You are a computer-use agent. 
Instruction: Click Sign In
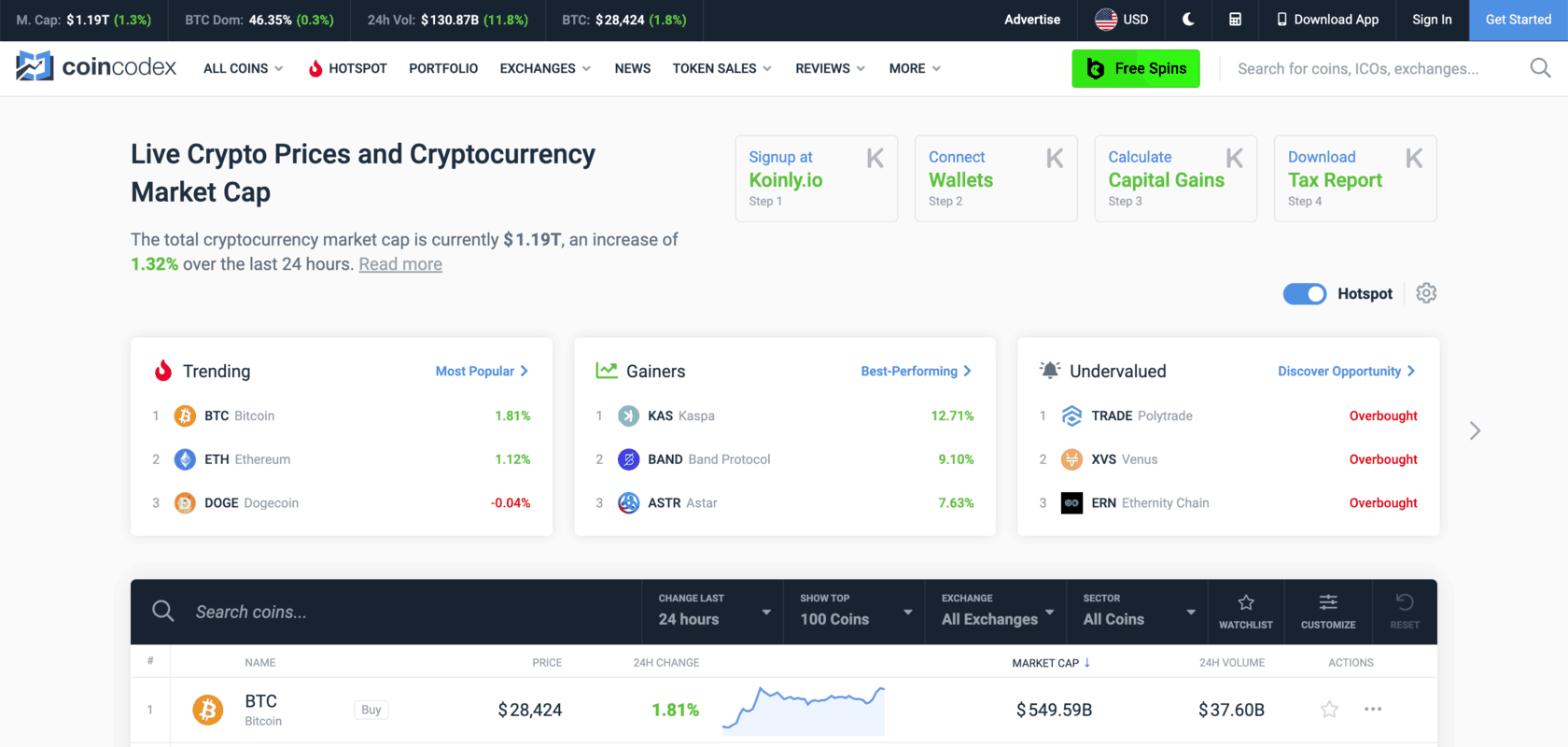coord(1432,20)
